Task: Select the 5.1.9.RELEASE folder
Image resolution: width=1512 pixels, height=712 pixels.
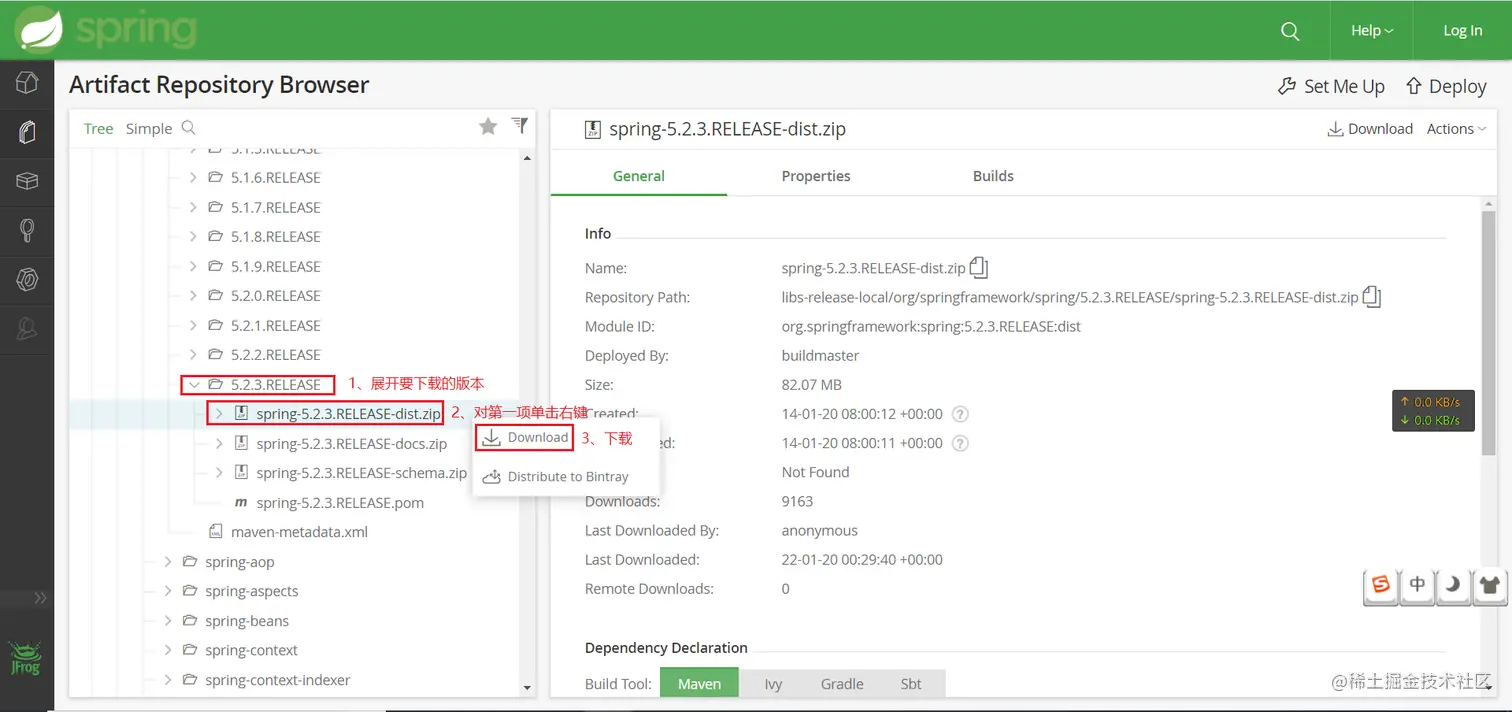Action: [x=275, y=266]
